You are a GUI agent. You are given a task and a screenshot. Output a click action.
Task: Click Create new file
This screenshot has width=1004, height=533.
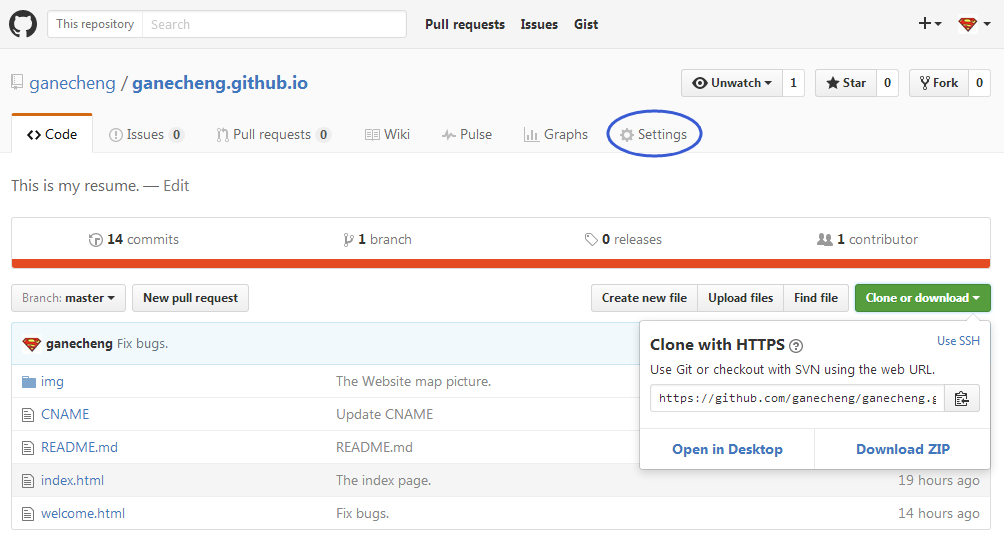click(644, 298)
